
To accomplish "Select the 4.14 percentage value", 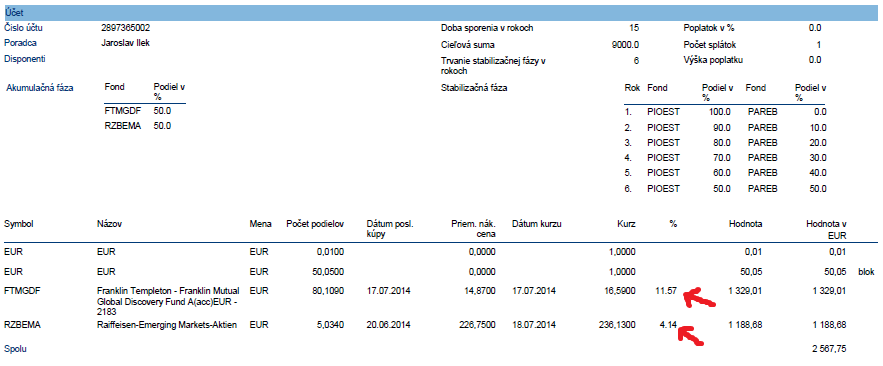I will point(667,324).
